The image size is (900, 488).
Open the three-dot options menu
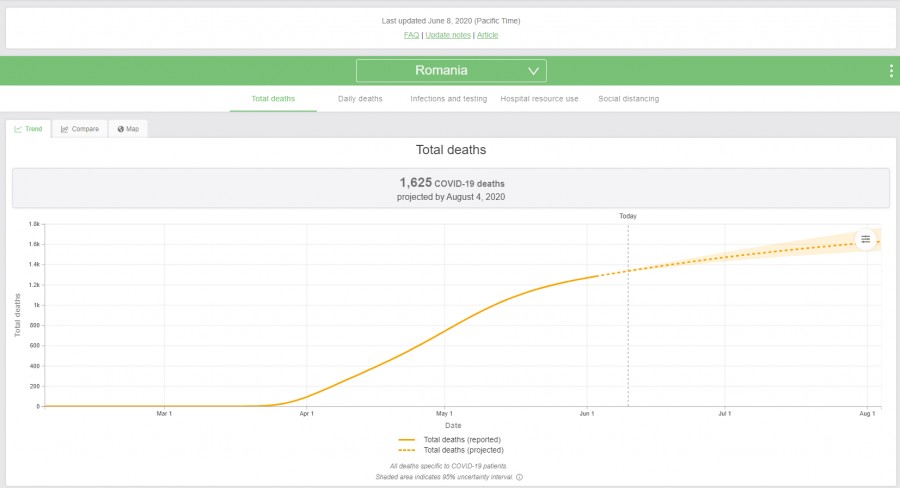click(x=891, y=71)
